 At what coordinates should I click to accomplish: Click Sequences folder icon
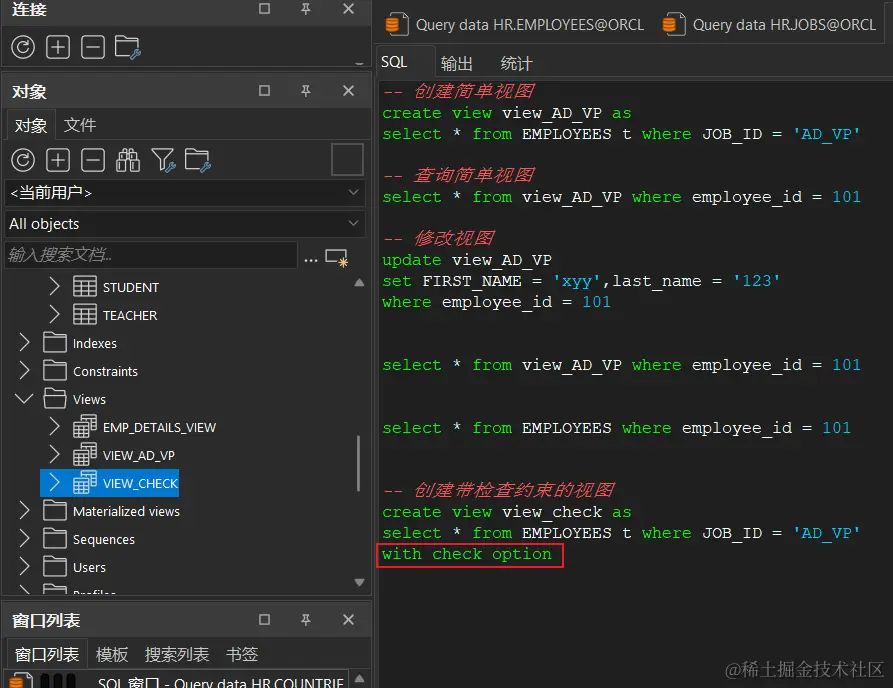[x=55, y=538]
